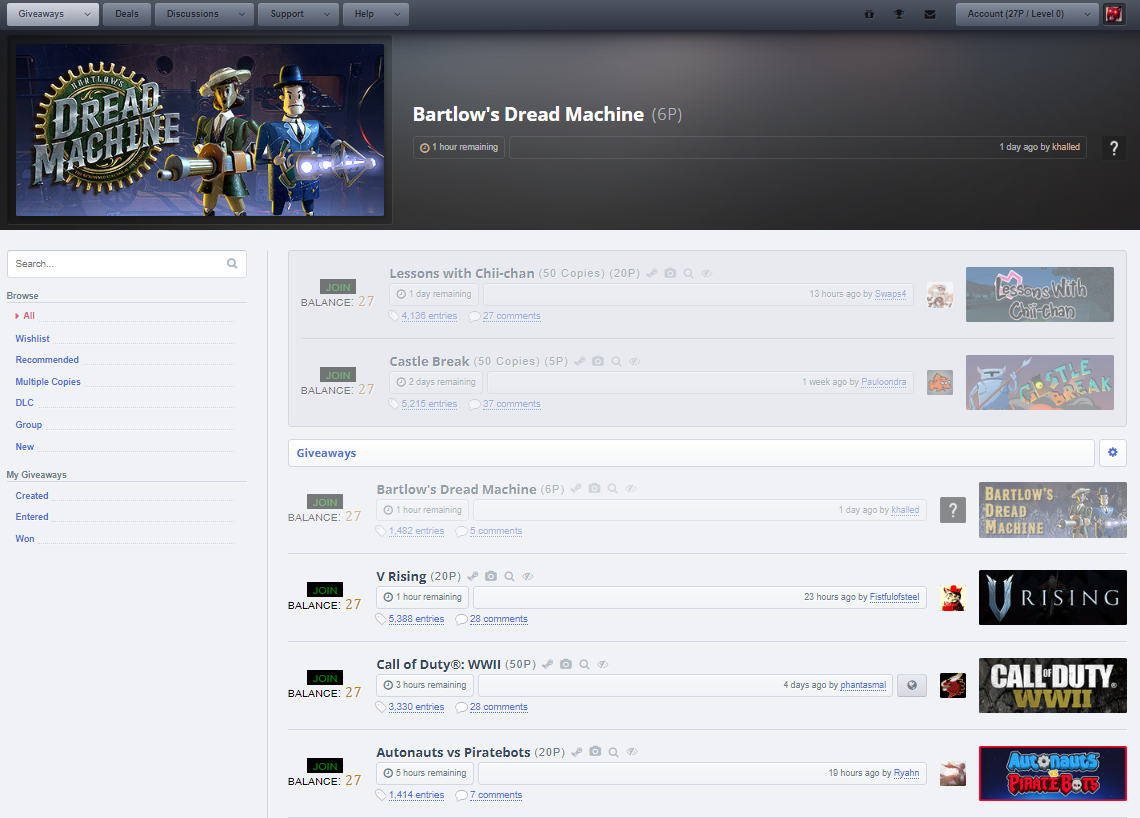
Task: Click the camera icon for Lessons with Chii-chan
Action: click(670, 273)
